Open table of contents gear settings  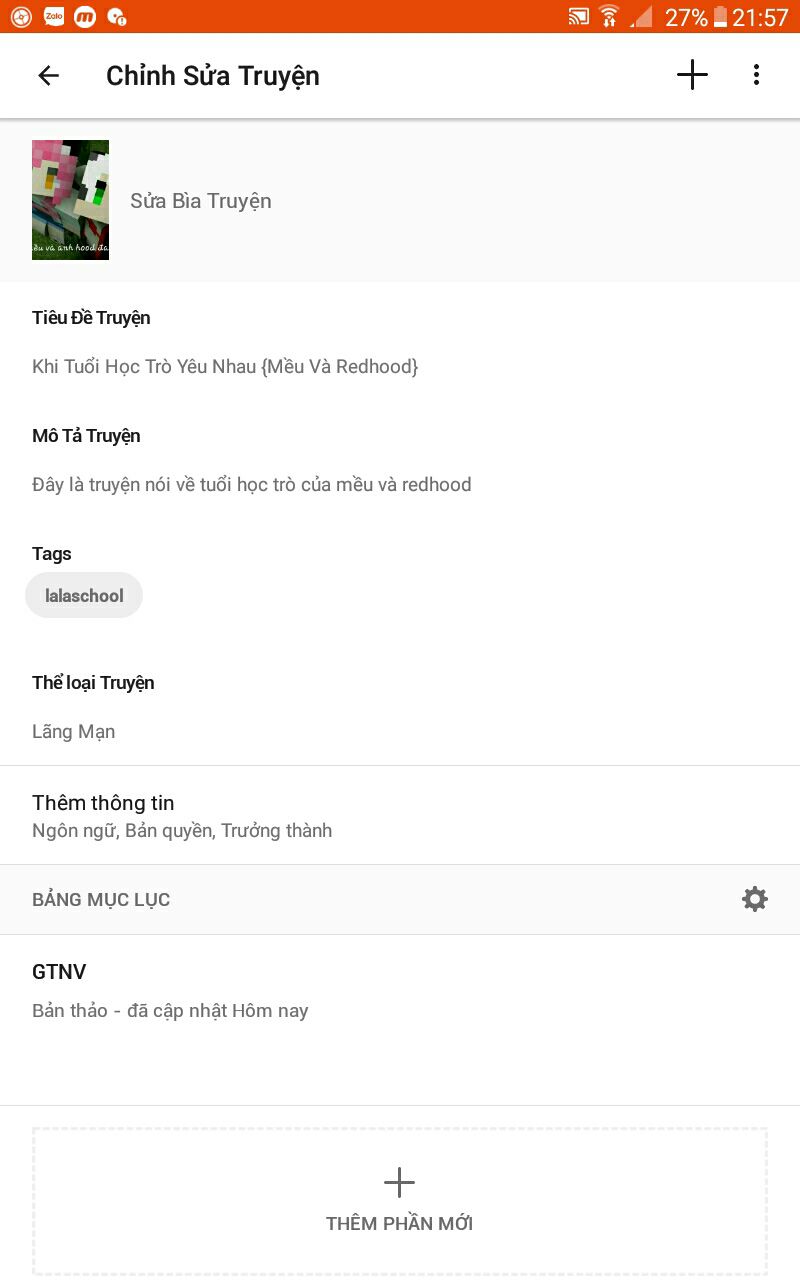[755, 899]
